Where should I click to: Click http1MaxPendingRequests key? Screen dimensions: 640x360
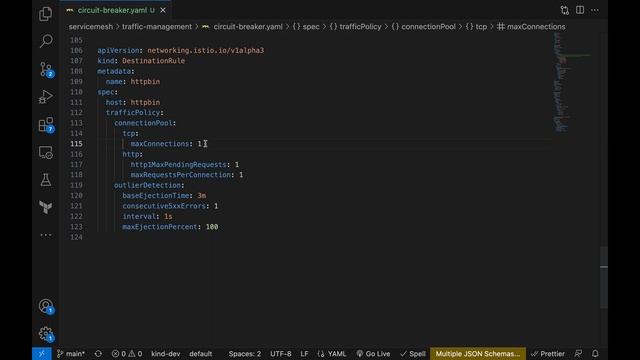pos(178,164)
